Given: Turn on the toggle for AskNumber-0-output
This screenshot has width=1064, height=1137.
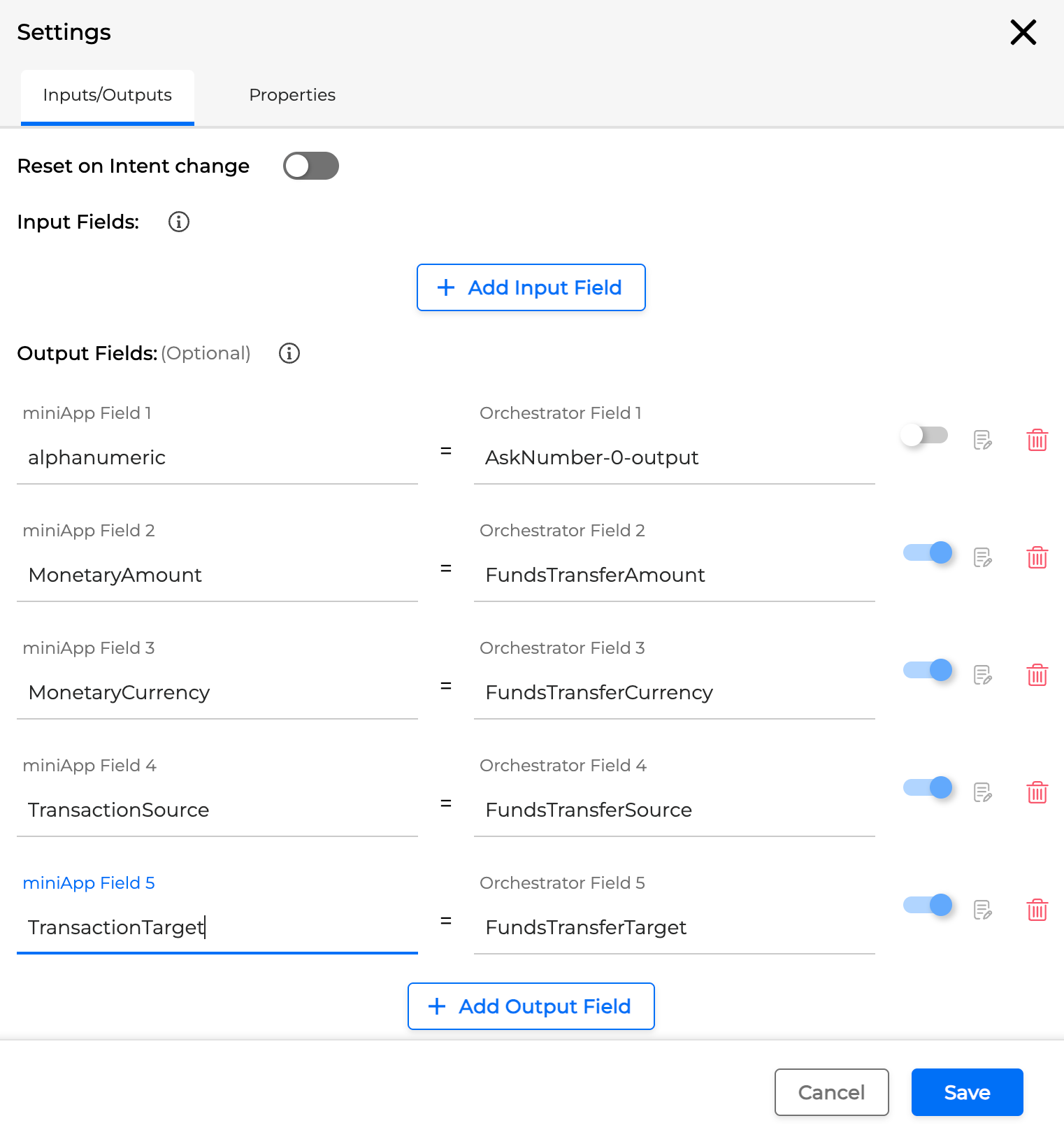Looking at the screenshot, I should (925, 435).
